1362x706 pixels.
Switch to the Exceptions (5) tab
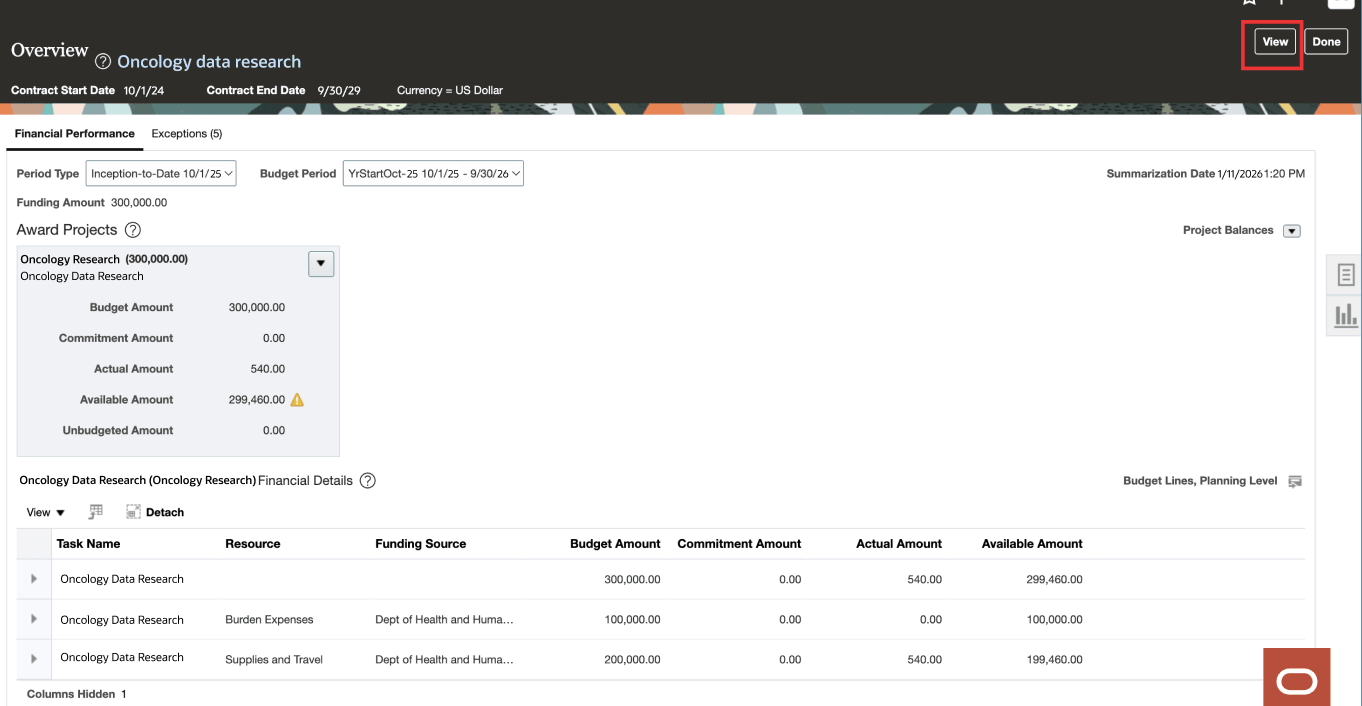click(186, 133)
